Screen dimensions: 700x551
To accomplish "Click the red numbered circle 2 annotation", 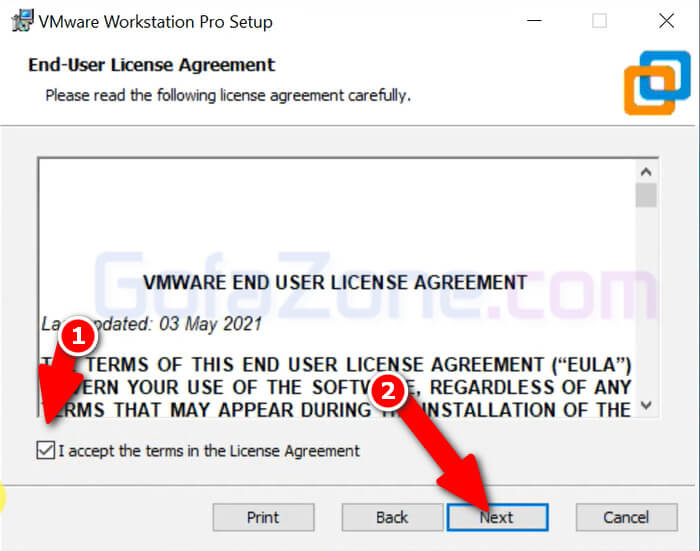I will coord(388,392).
